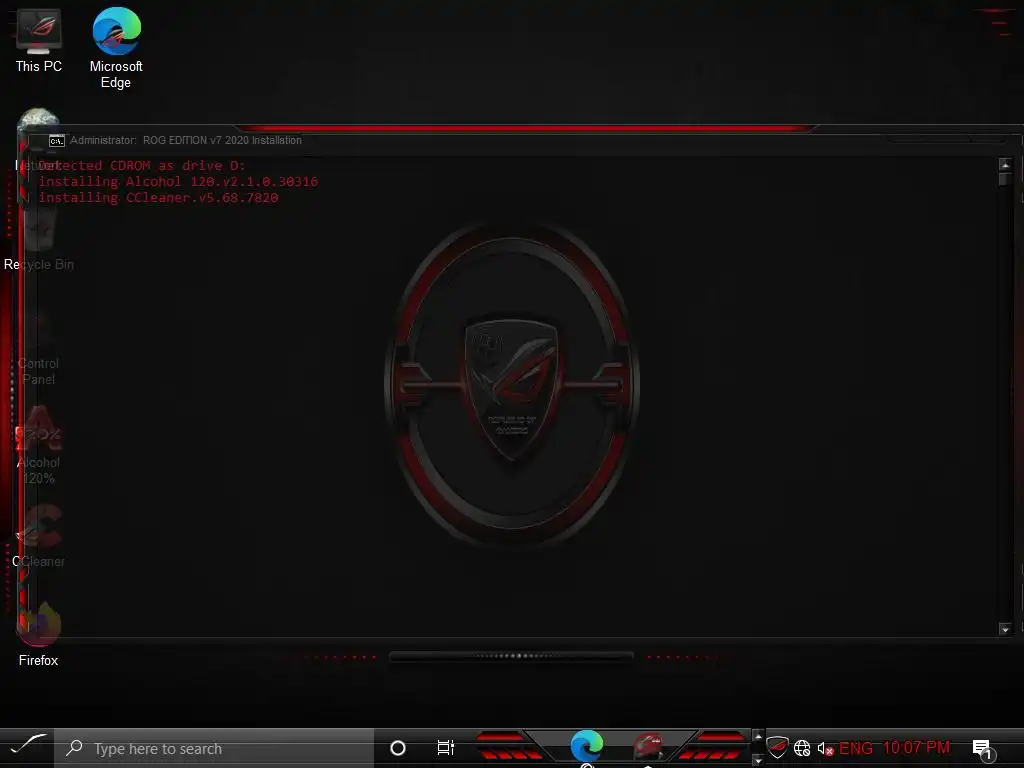Click the 'Detected CDROM as drive D:' line
The image size is (1024, 768).
142,165
